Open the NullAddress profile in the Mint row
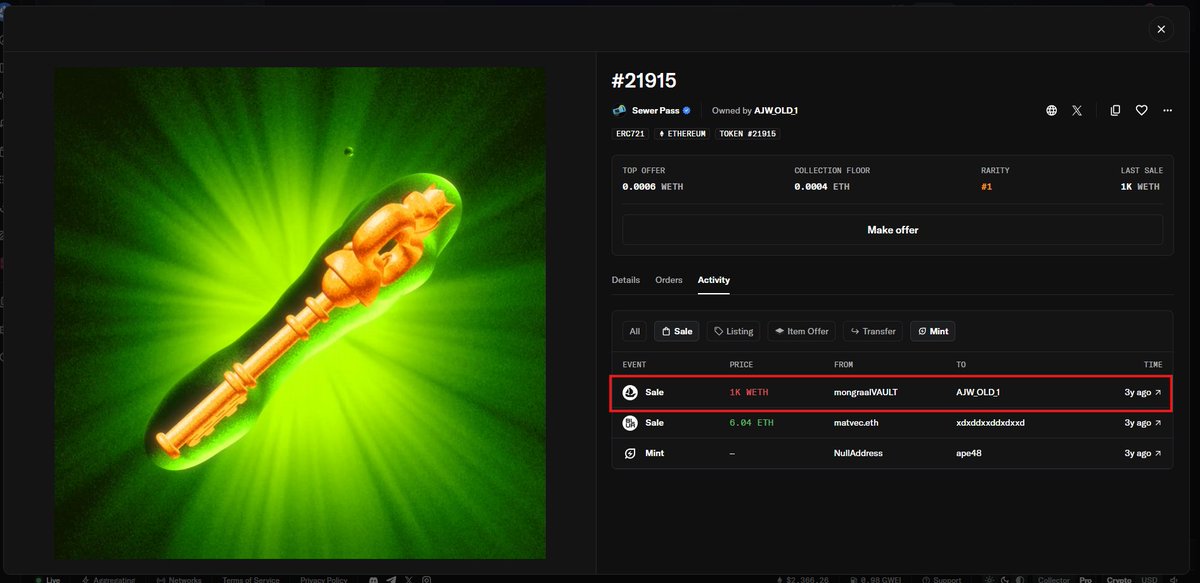Viewport: 1200px width, 583px height. [857, 454]
